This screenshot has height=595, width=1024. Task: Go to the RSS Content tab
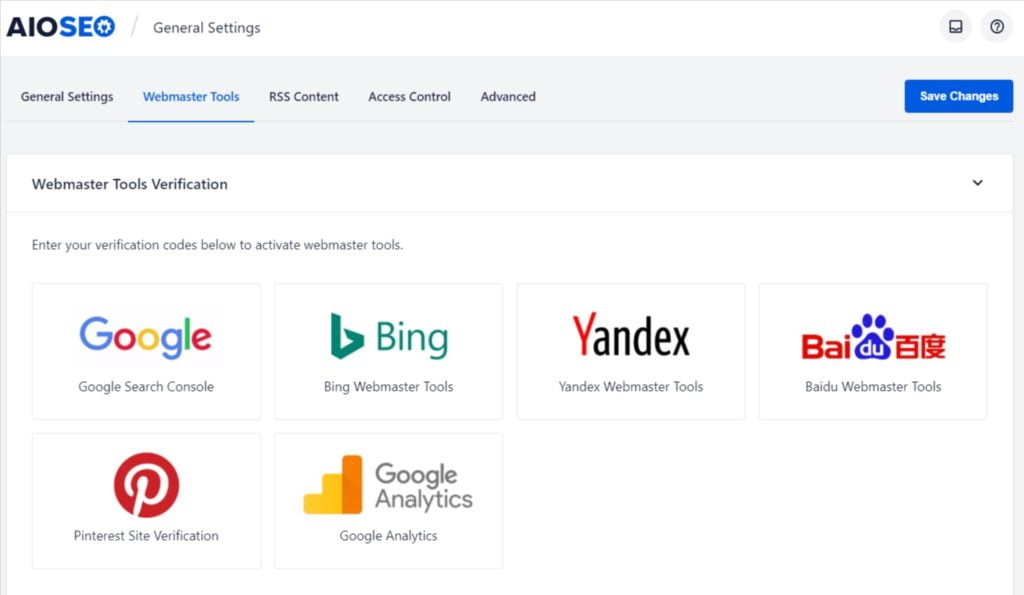click(304, 97)
